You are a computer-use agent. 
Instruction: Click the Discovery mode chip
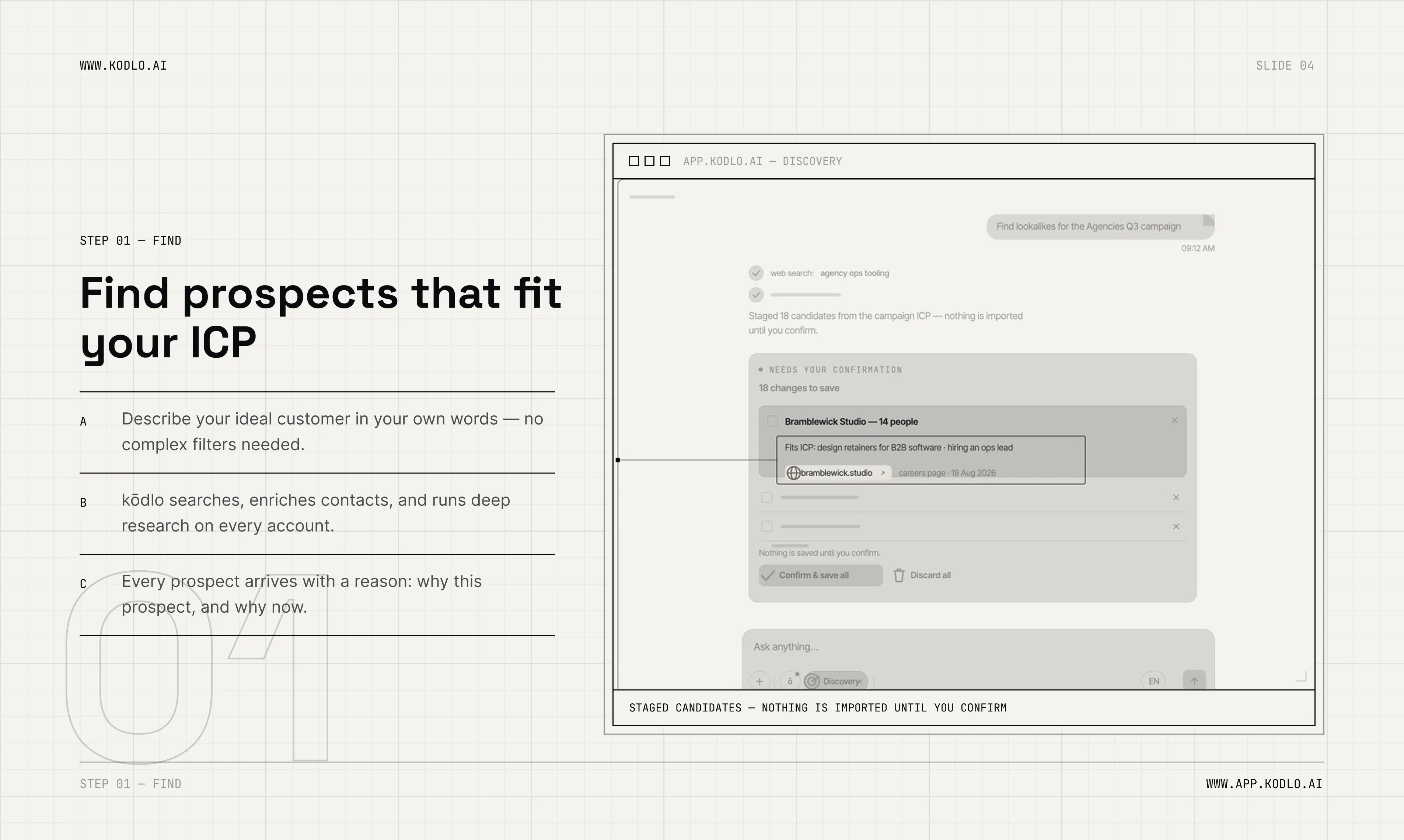pos(836,681)
